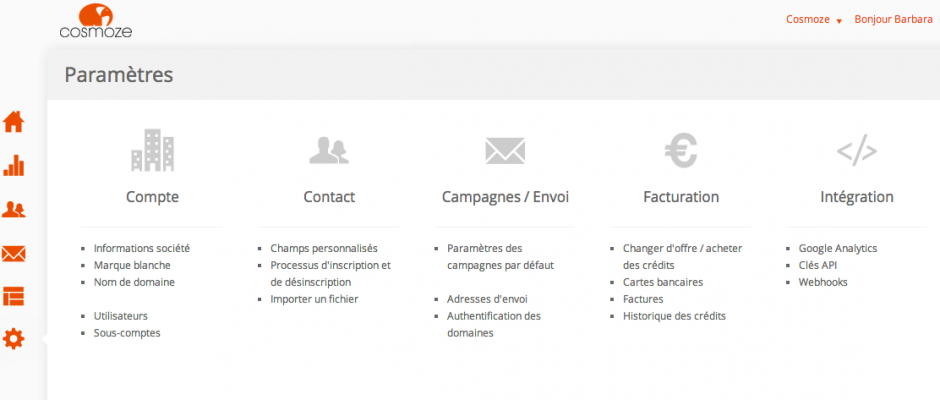
Task: Open the contacts icon in the sidebar
Action: [x=14, y=209]
